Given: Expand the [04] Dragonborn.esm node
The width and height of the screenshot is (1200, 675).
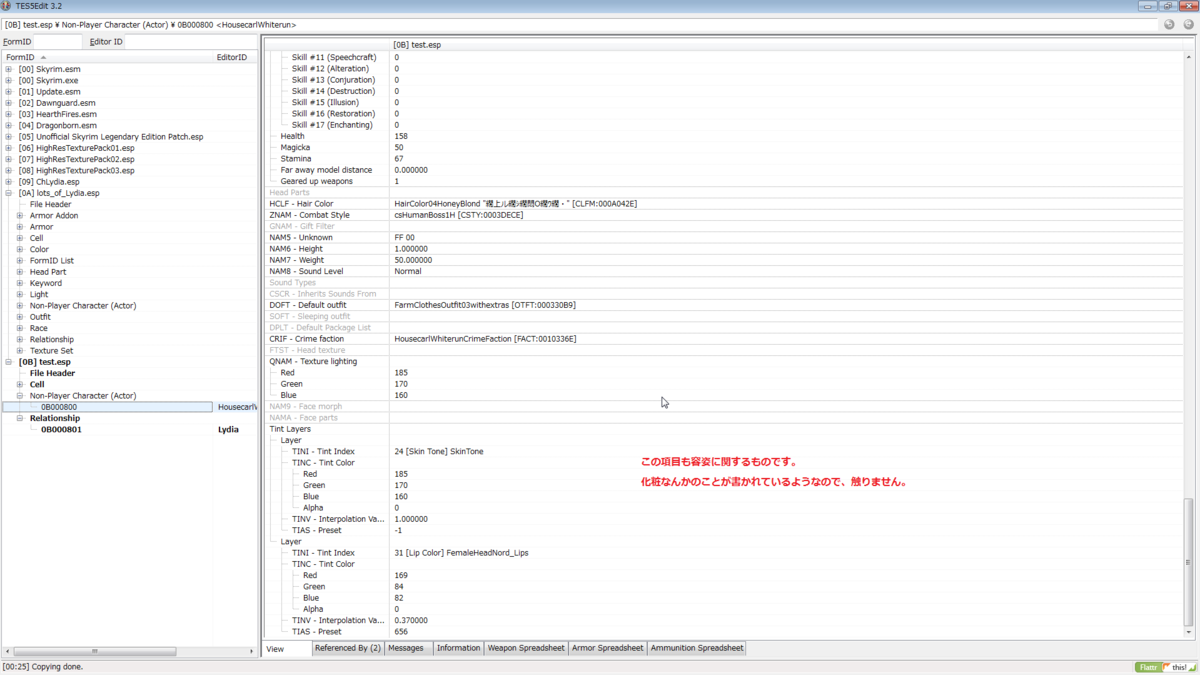Looking at the screenshot, I should pos(9,125).
